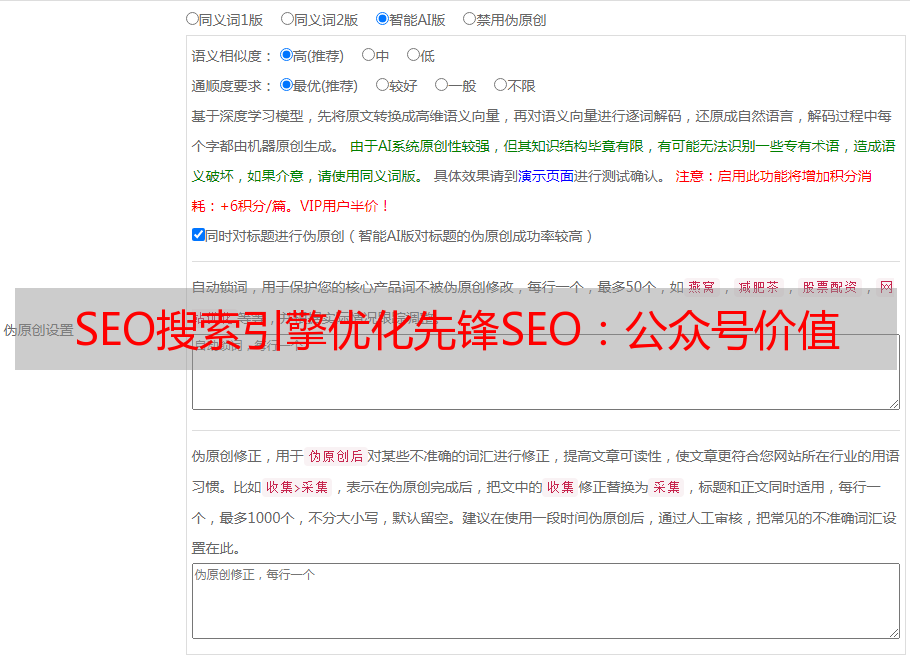Click the 伪原创设置 section label

tap(38, 330)
